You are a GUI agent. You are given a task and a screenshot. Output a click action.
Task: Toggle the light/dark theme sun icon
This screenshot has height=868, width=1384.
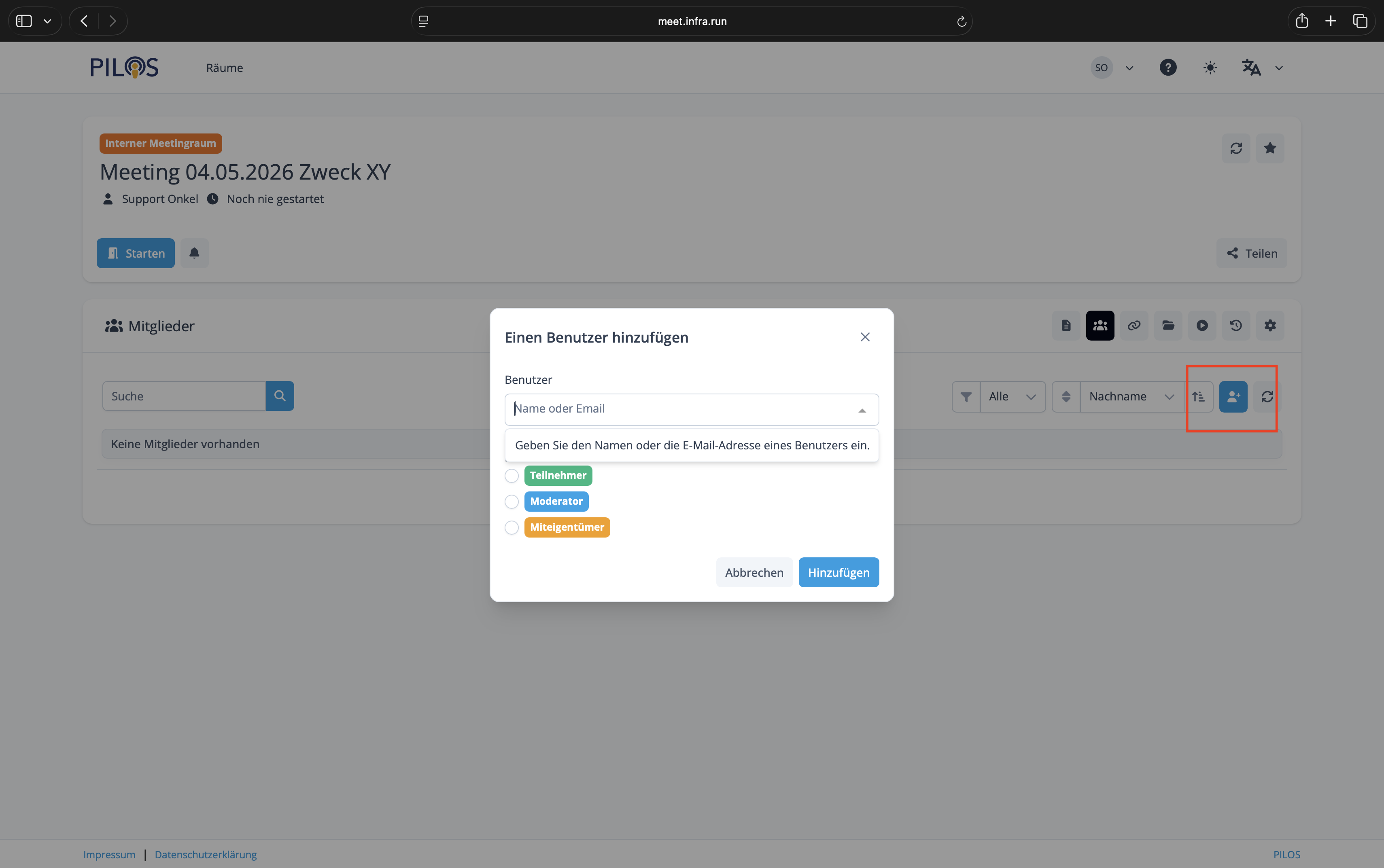click(x=1210, y=68)
